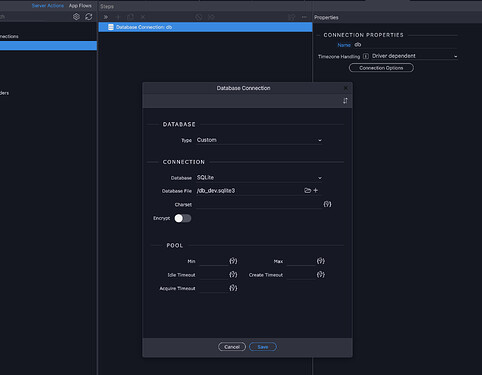Viewport: 482px width, 375px height.
Task: Create a new database file with the plus icon
Action: 316,190
